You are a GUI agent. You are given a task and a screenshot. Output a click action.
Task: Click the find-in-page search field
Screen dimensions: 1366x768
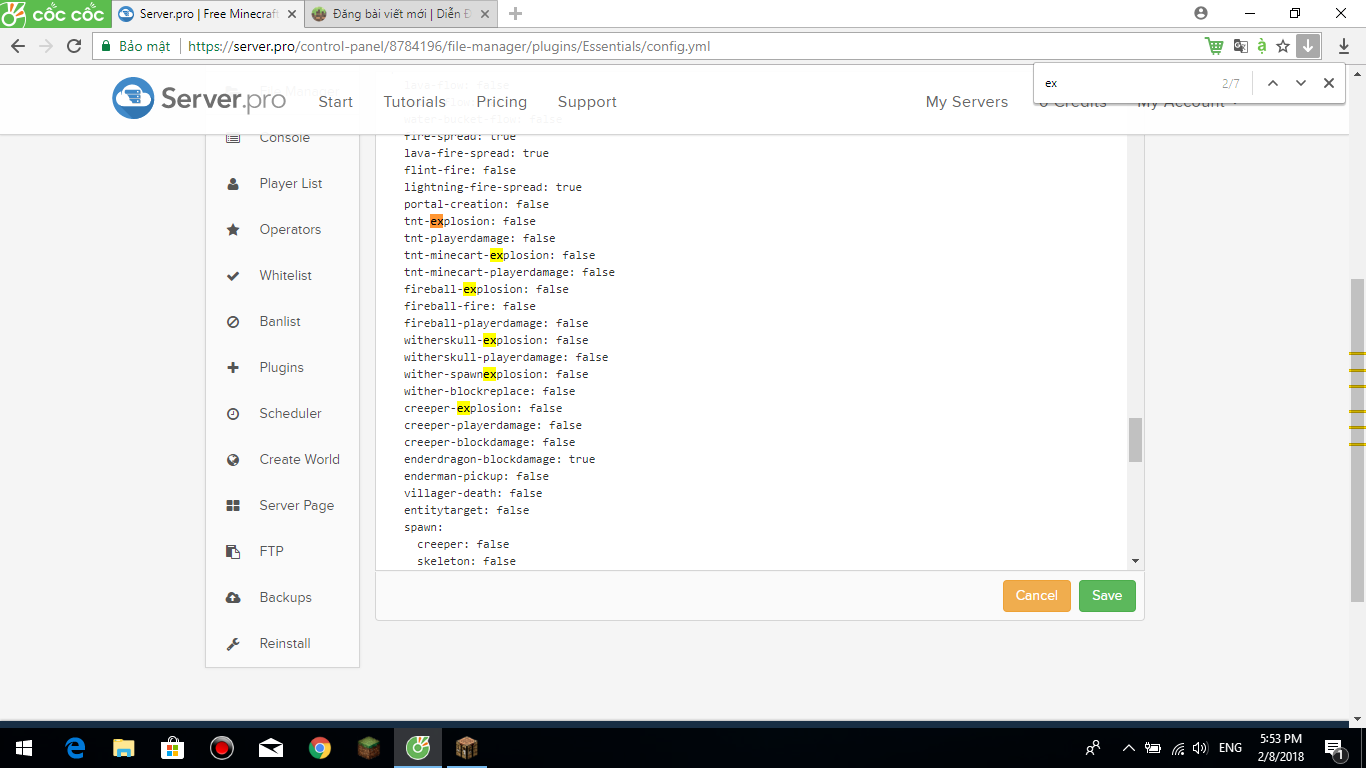coord(1125,83)
